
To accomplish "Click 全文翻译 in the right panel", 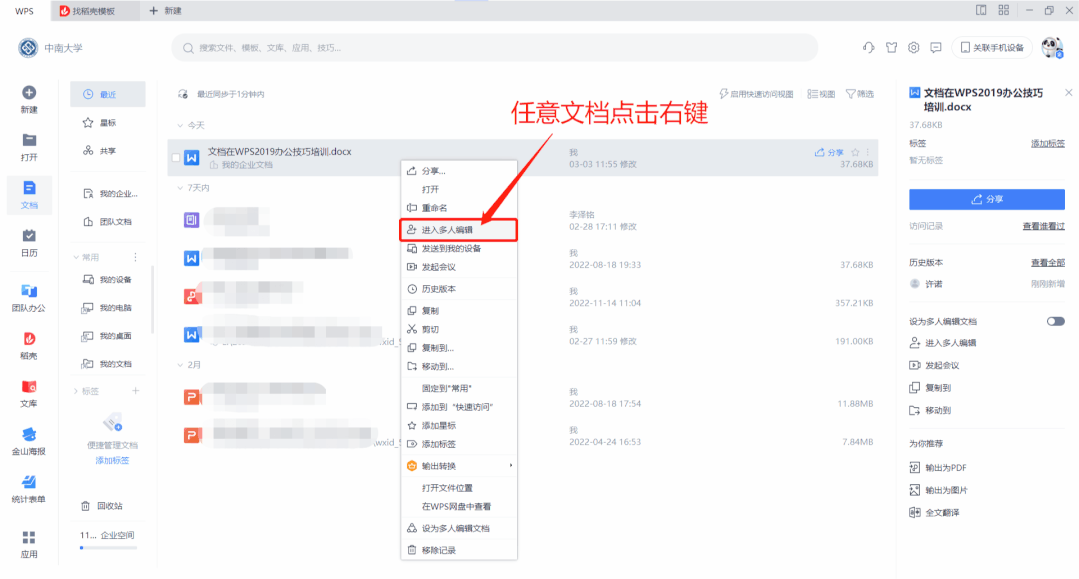I will [934, 512].
